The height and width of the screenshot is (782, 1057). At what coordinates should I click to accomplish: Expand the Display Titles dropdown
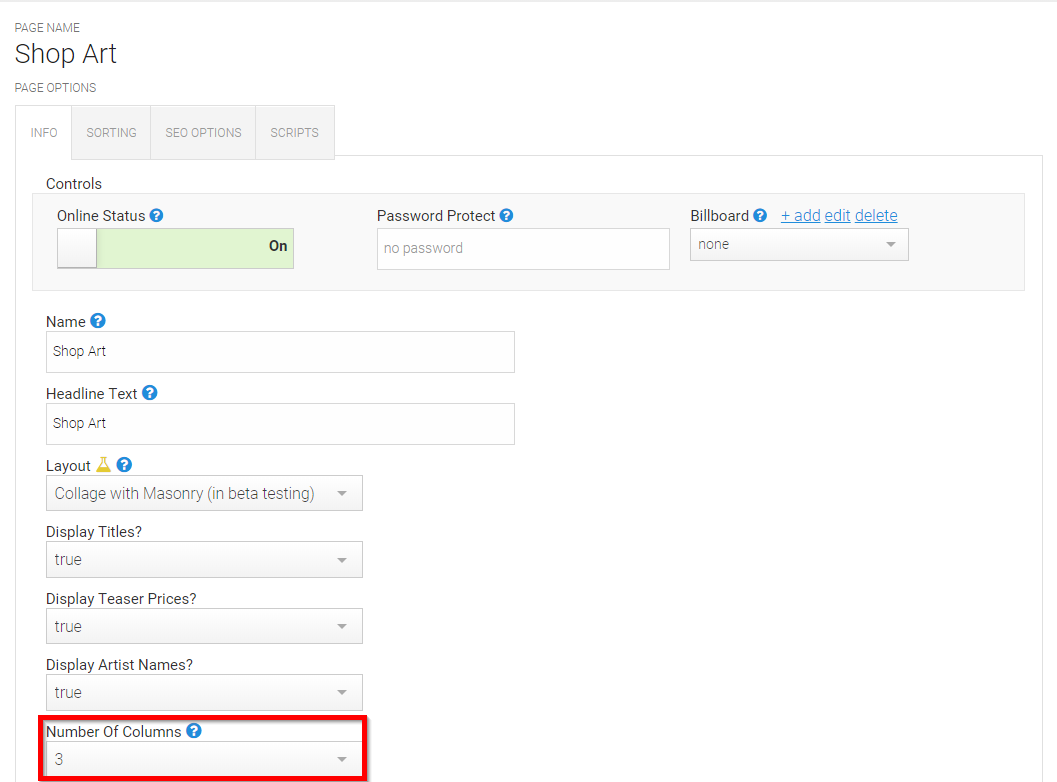click(x=204, y=560)
